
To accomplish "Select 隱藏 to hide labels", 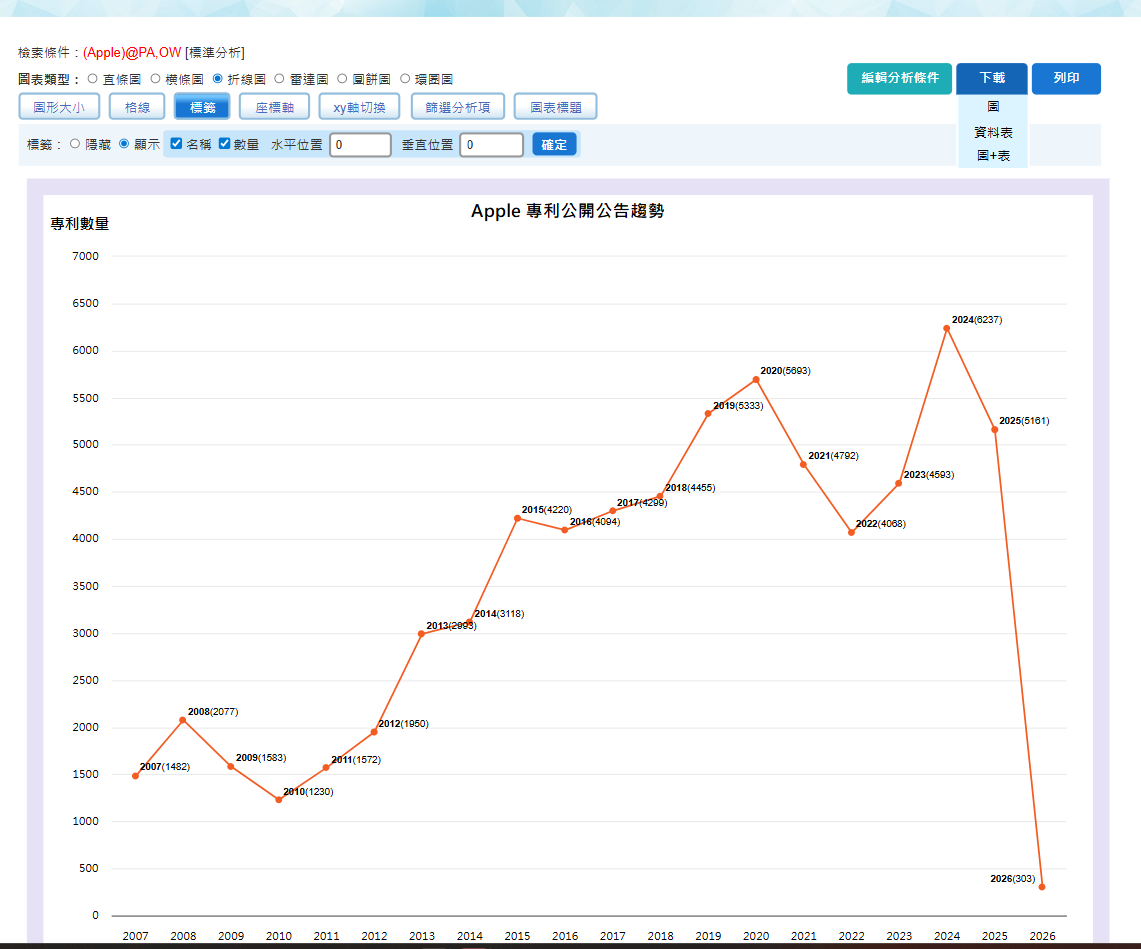I will click(x=75, y=144).
